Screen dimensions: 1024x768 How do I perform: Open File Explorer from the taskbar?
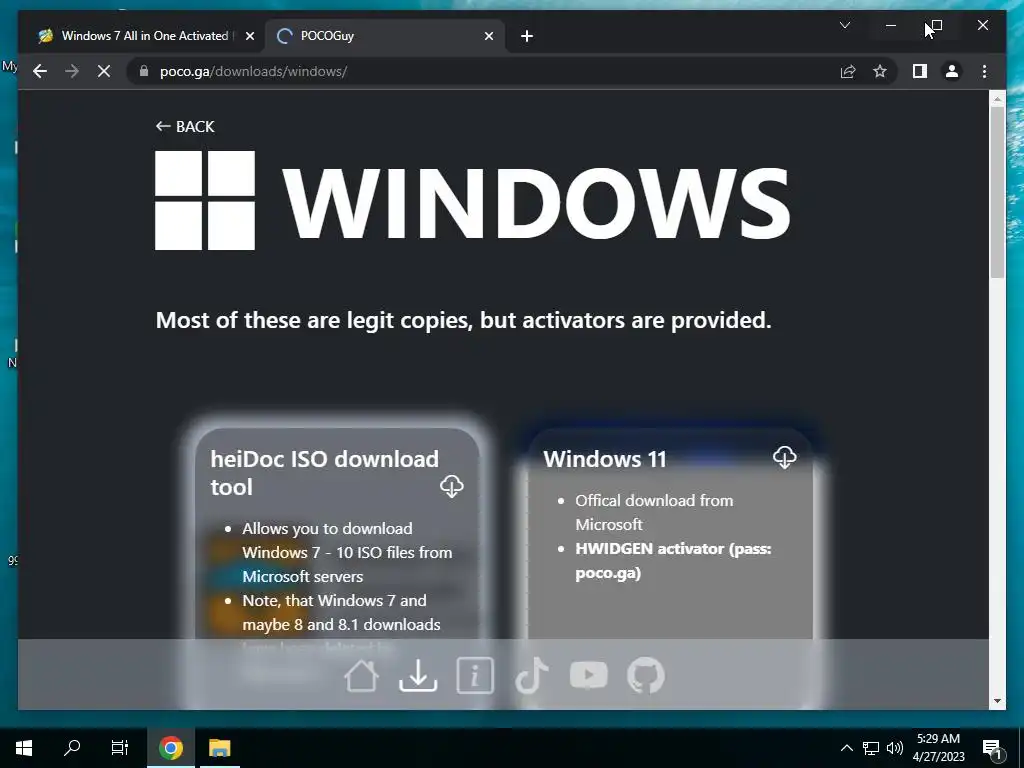(x=219, y=748)
